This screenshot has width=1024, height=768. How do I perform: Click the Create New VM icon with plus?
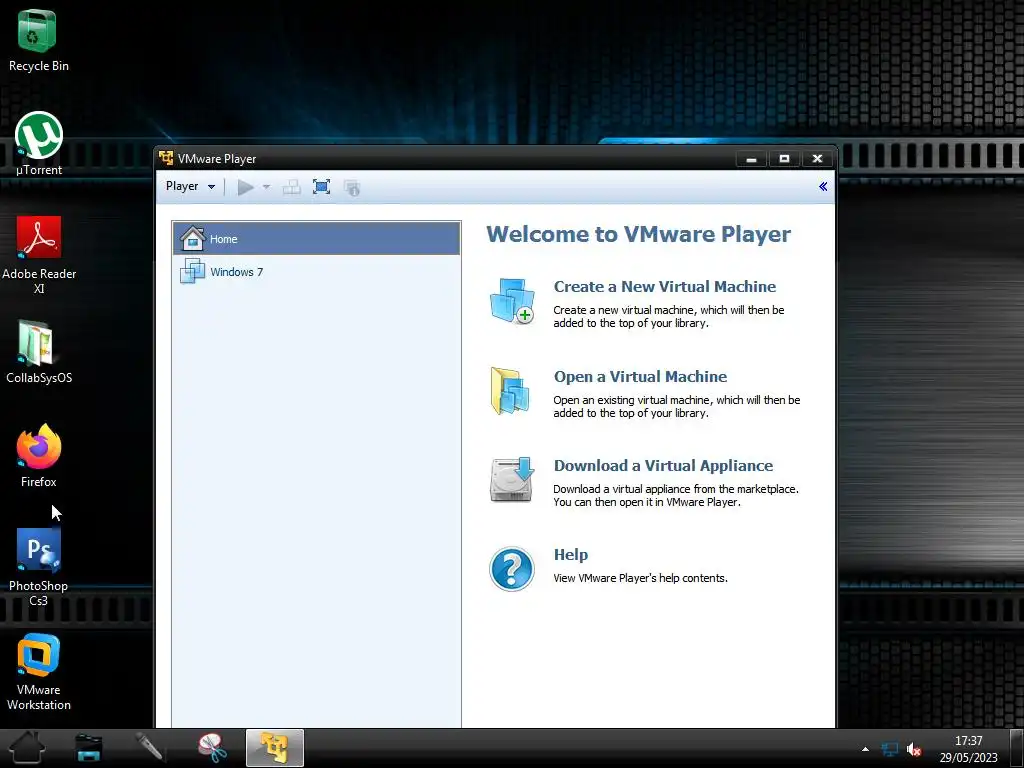click(512, 302)
